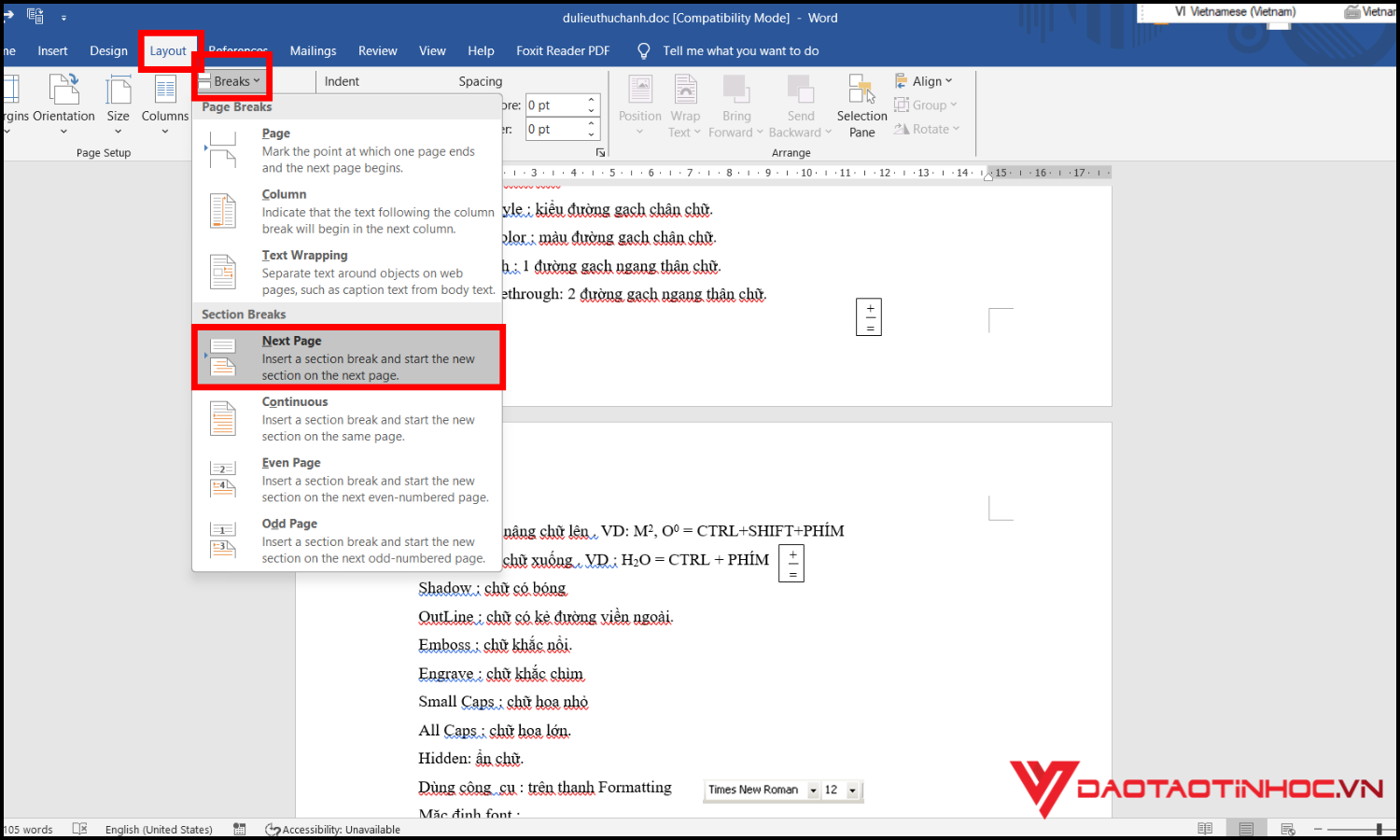Viewport: 1400px width, 840px height.
Task: Select the Orientation tool in Page Setup
Action: [63, 103]
